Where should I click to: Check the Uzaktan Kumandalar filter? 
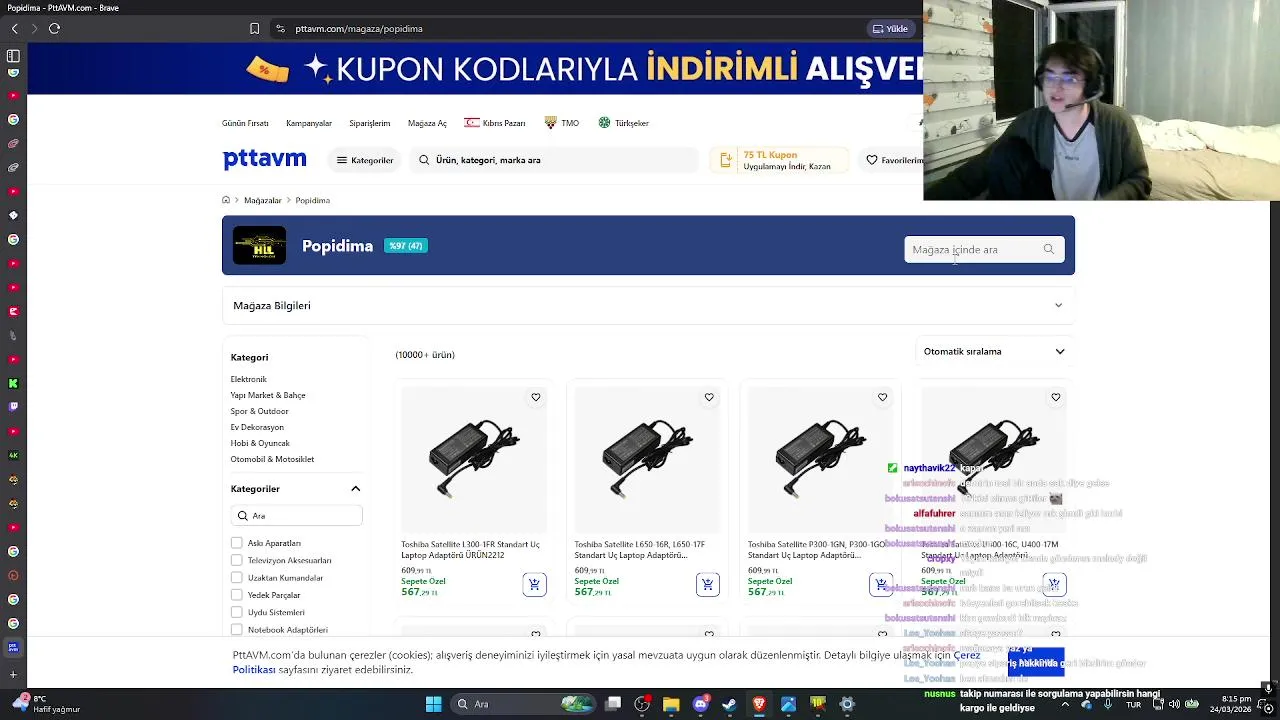click(237, 578)
